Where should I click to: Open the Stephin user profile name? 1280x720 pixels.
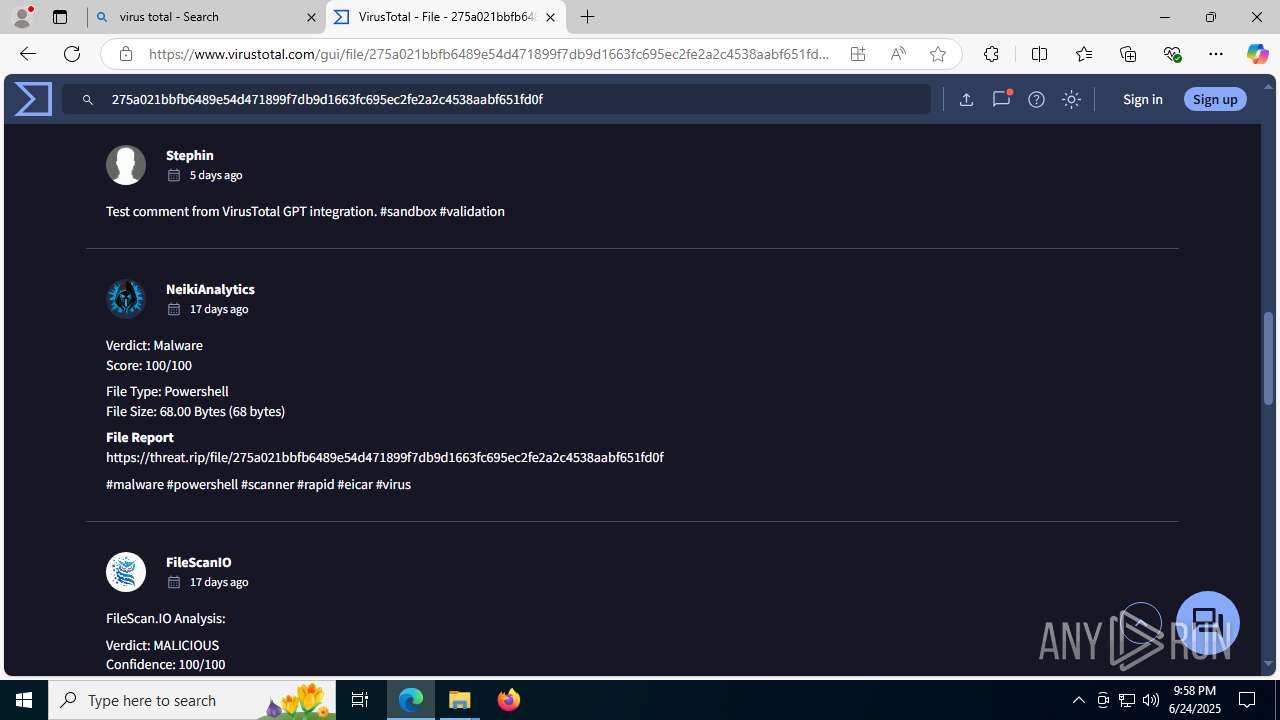(x=190, y=155)
